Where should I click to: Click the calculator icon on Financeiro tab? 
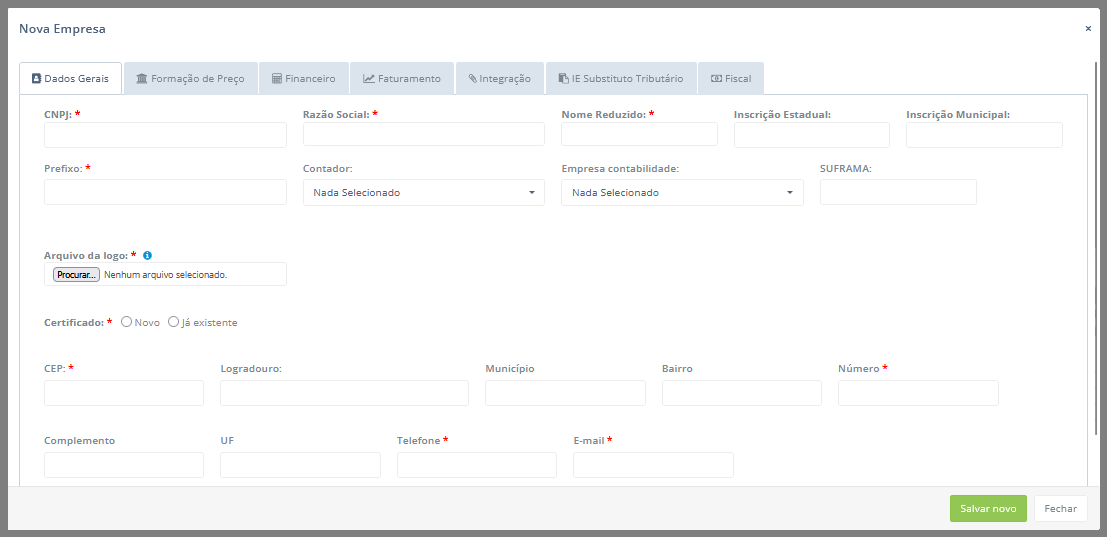(277, 79)
